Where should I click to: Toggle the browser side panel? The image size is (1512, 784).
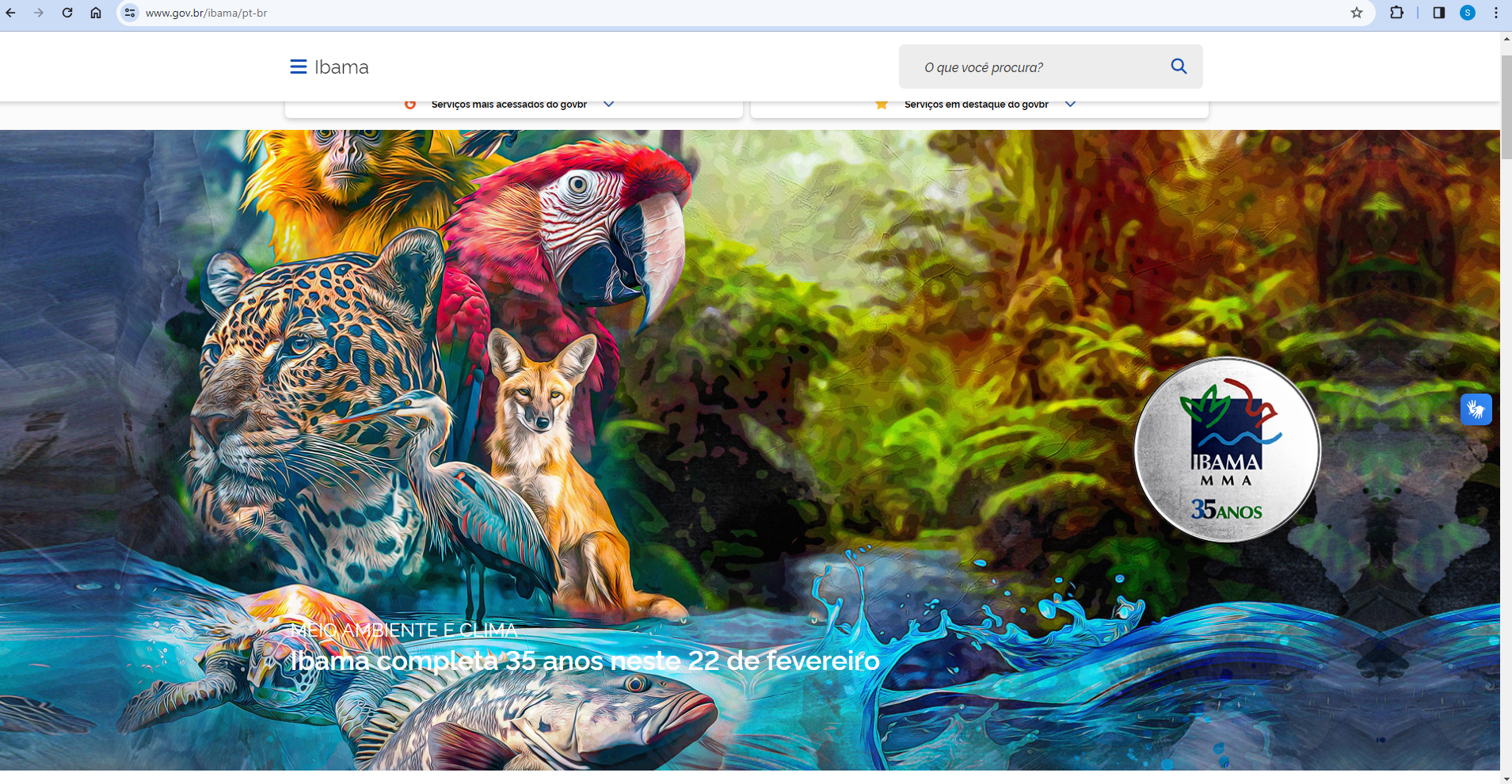pos(1438,13)
